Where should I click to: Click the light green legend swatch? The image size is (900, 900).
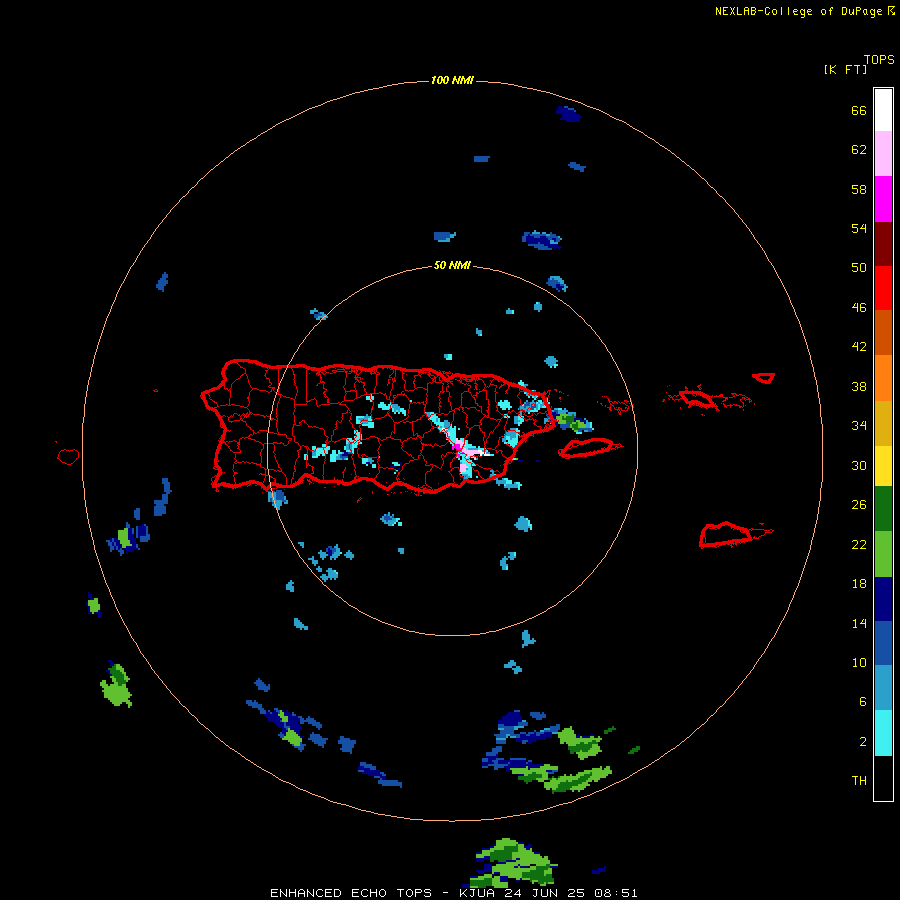click(x=883, y=554)
